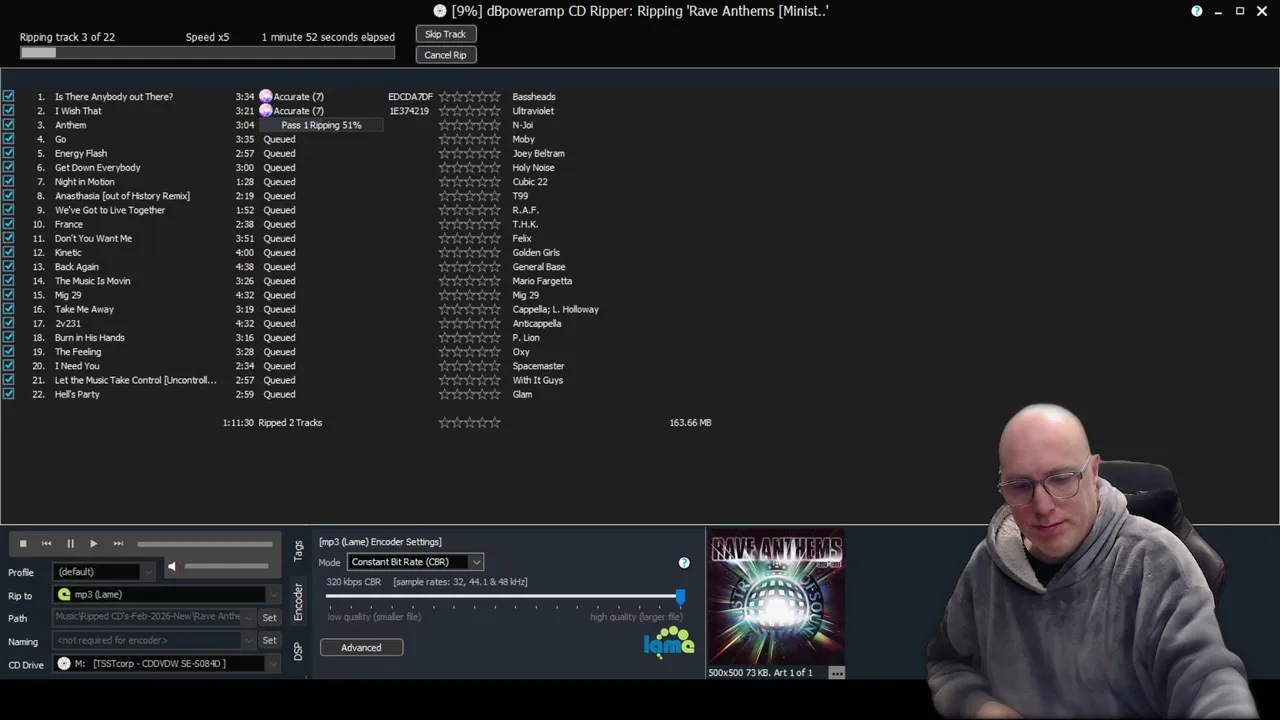The width and height of the screenshot is (1280, 720).
Task: Select track title Anasthasia [out of History Remix]
Action: [122, 196]
